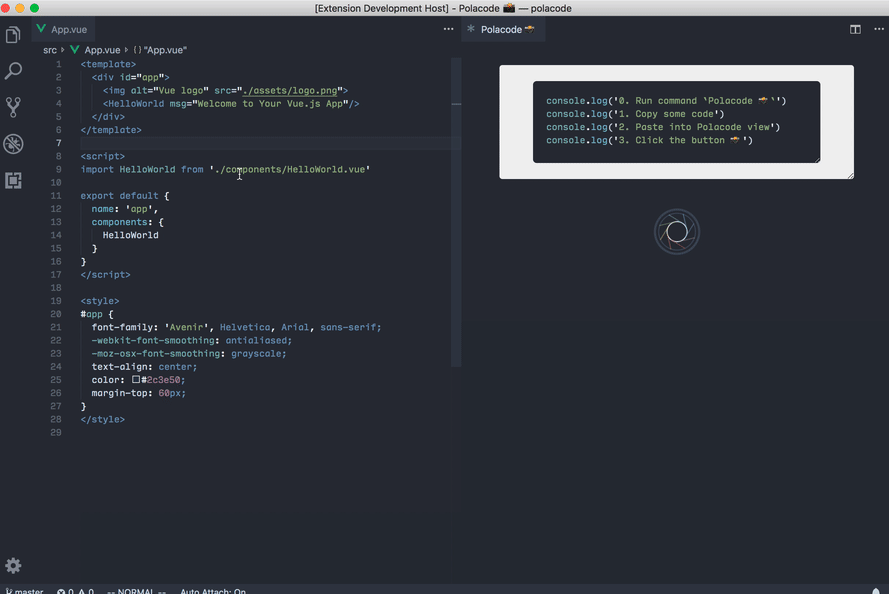Click the #2c3e50 color swatch

pyautogui.click(x=136, y=379)
